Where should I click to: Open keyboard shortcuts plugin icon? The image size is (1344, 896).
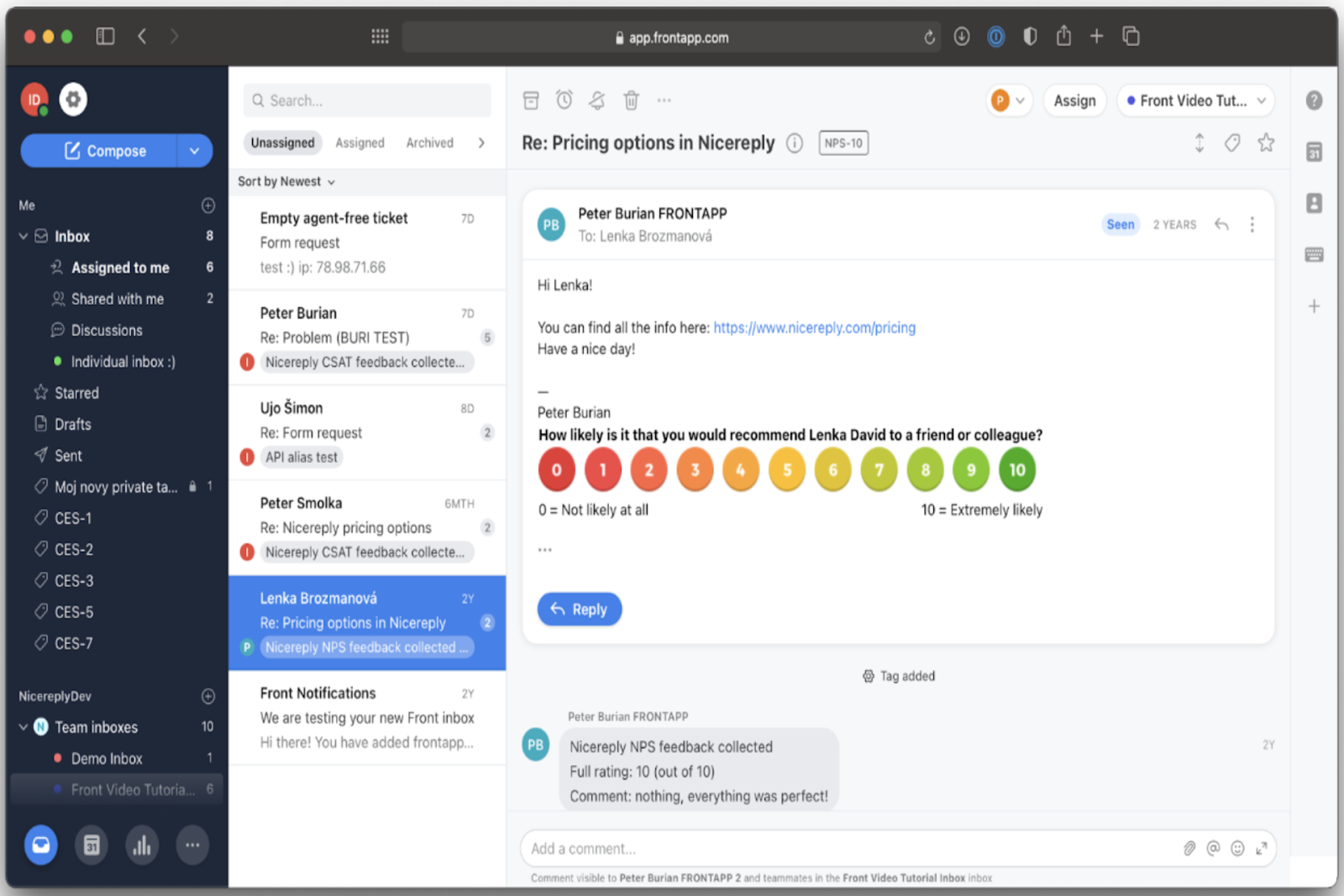pos(1315,254)
